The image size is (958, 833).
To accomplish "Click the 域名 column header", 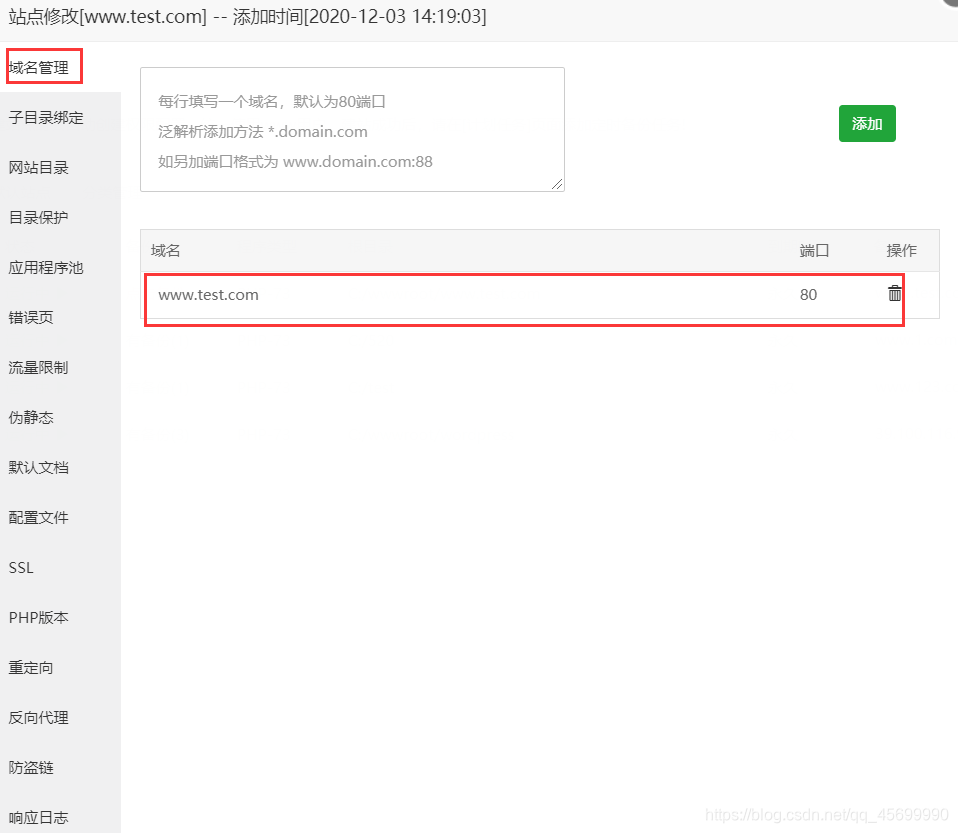I will pos(166,251).
